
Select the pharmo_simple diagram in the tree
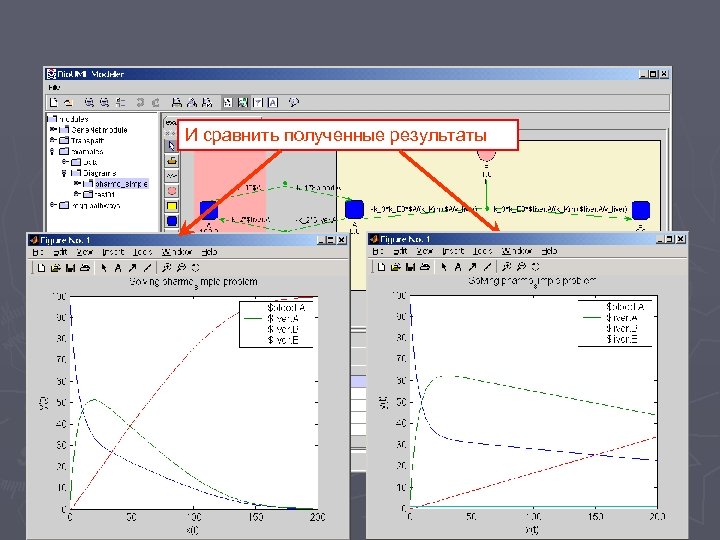pos(121,184)
